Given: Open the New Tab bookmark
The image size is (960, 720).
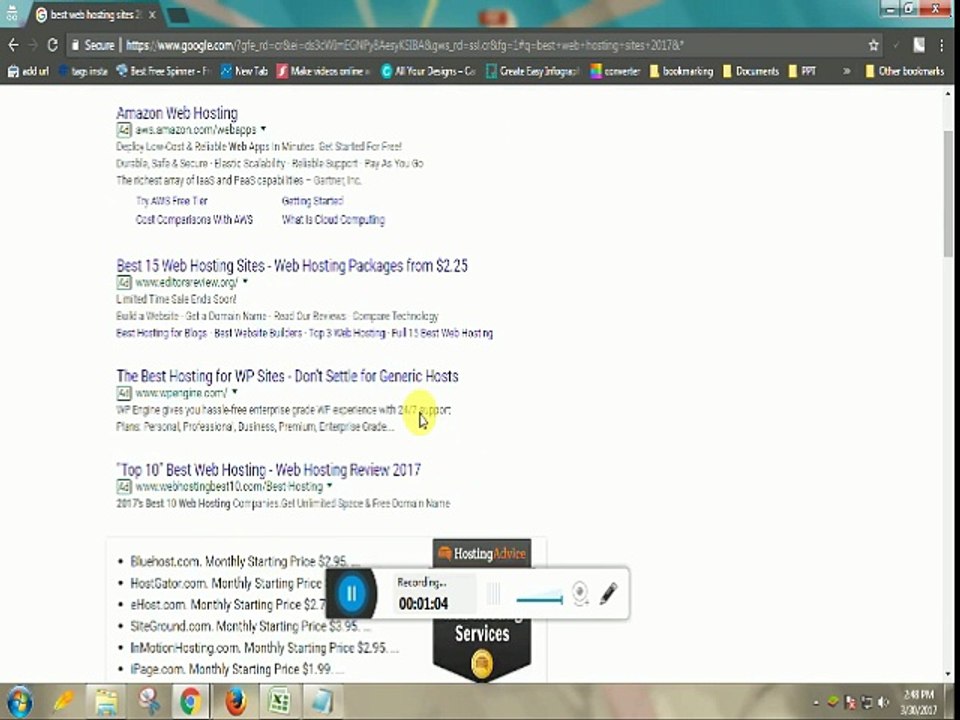Looking at the screenshot, I should pos(244,72).
